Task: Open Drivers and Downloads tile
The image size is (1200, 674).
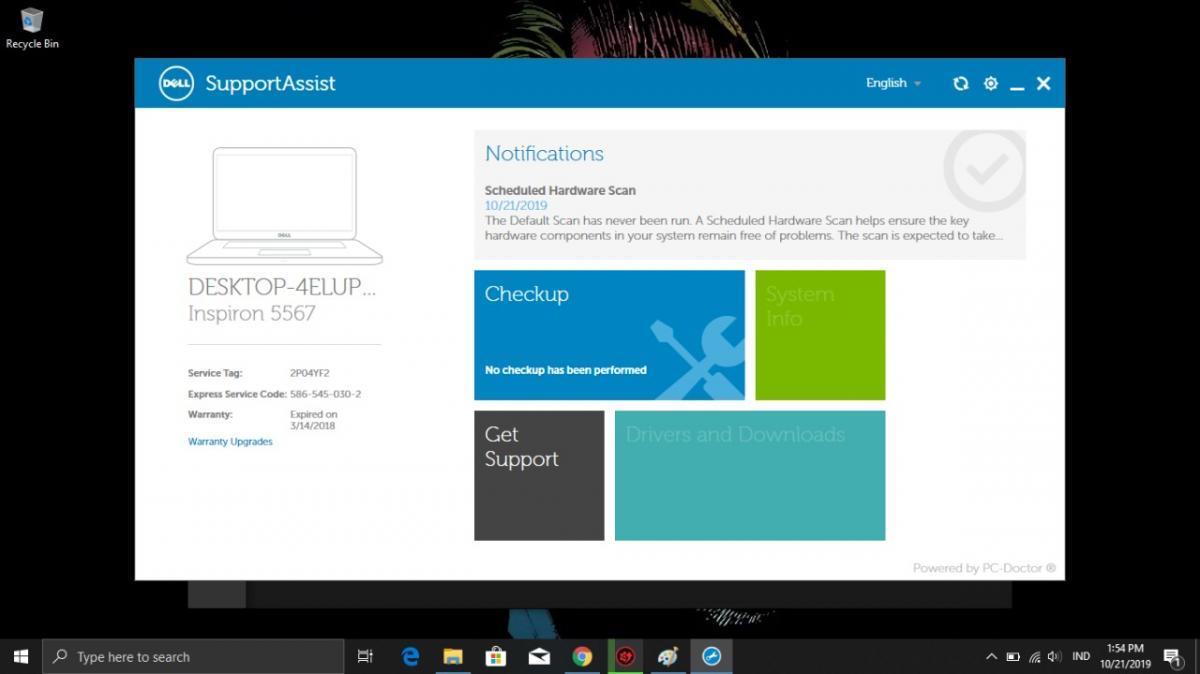Action: click(749, 475)
